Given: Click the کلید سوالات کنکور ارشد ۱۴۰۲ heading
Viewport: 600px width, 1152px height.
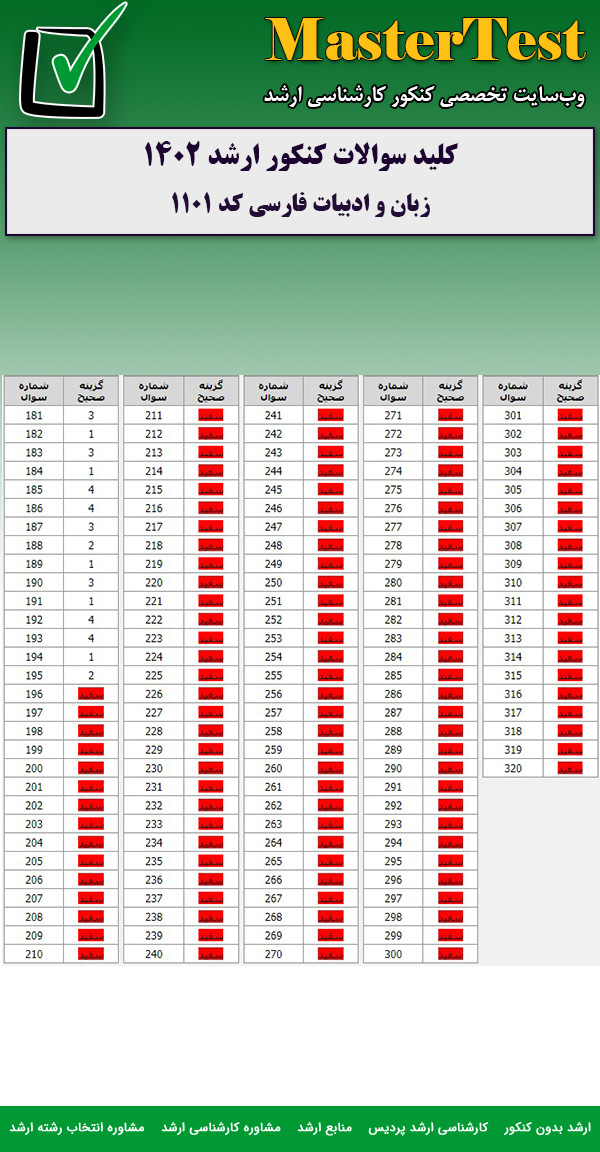Looking at the screenshot, I should click(x=300, y=157).
